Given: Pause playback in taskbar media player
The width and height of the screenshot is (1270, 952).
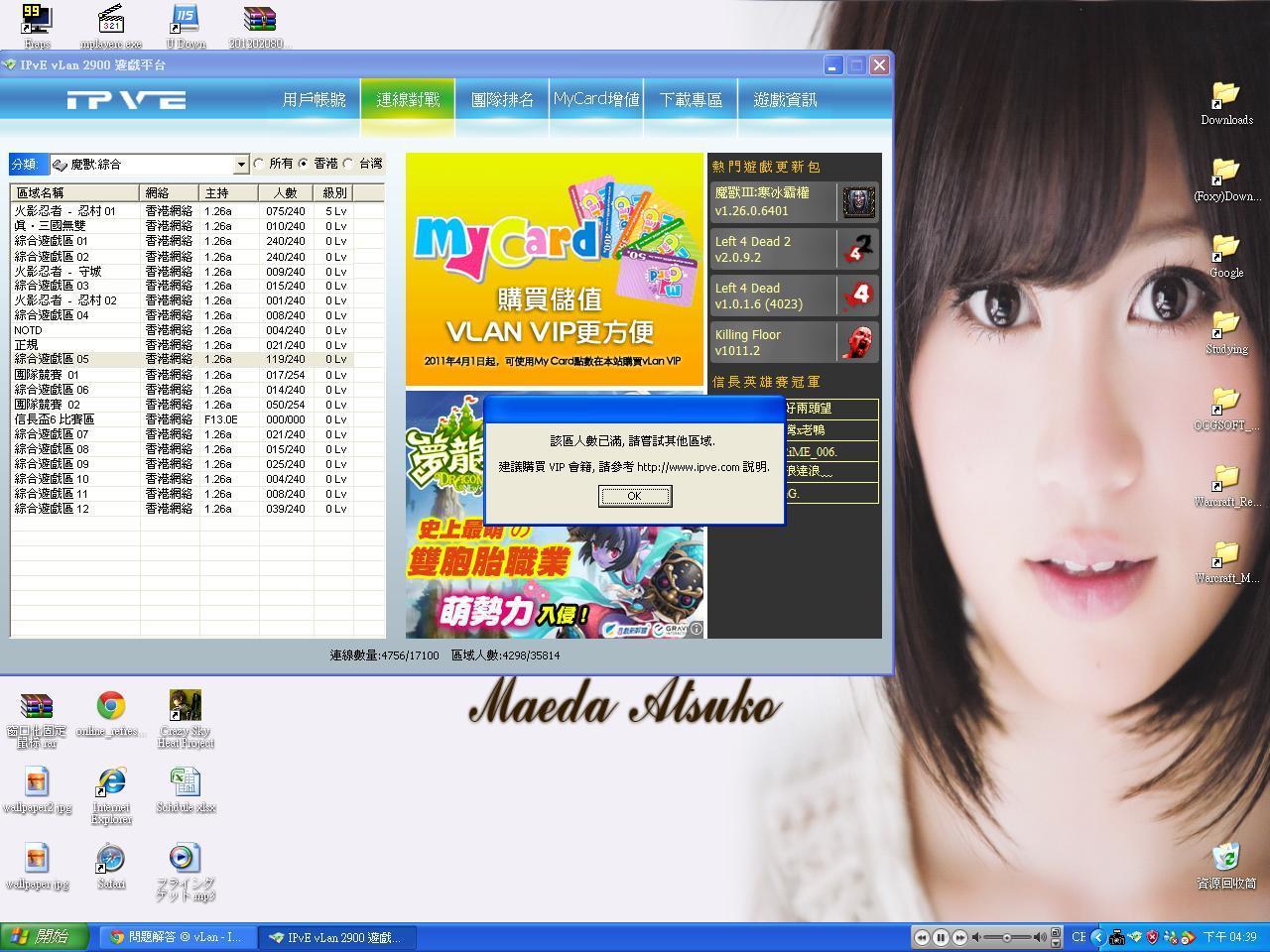Looking at the screenshot, I should point(941,937).
